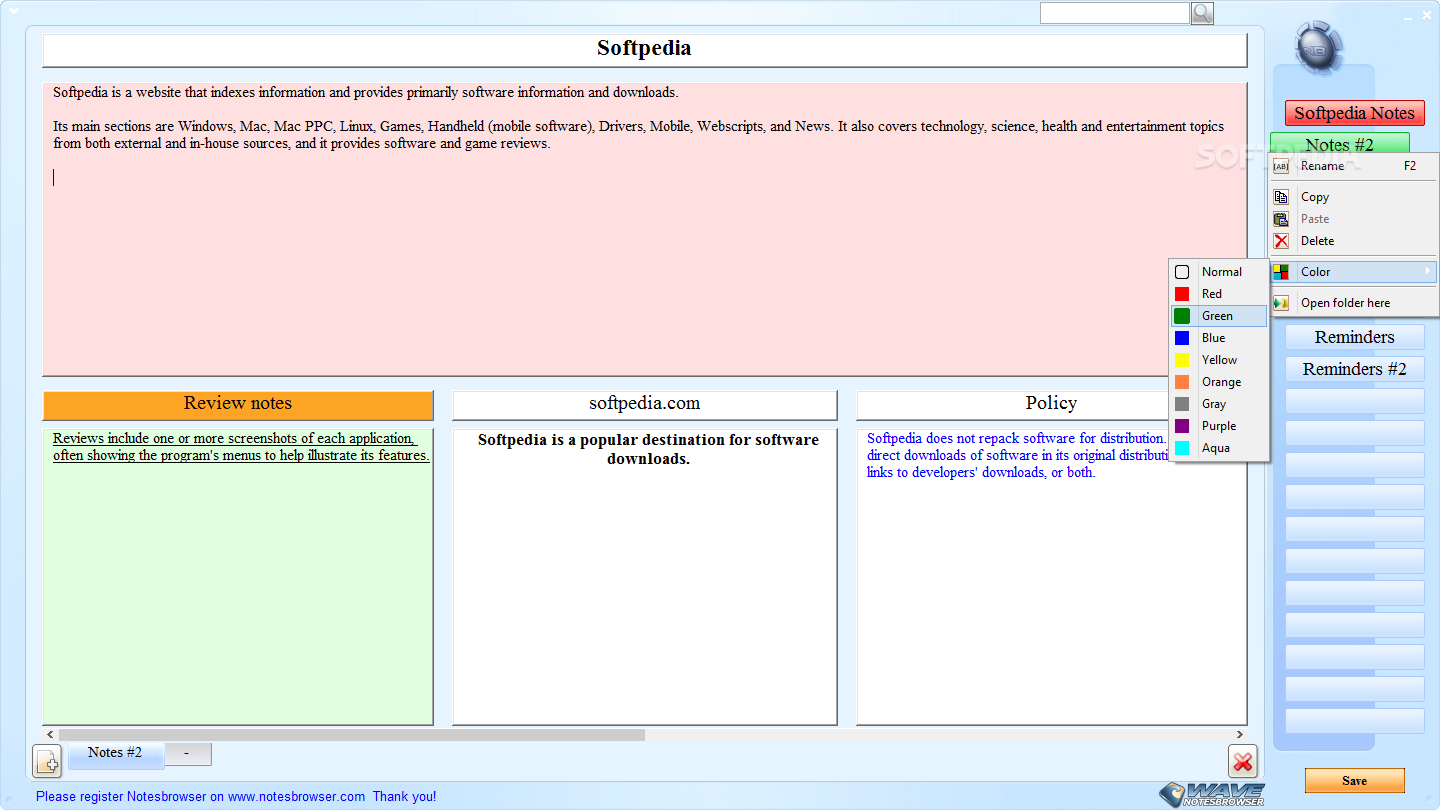Open the Reminders category

pos(1354,337)
